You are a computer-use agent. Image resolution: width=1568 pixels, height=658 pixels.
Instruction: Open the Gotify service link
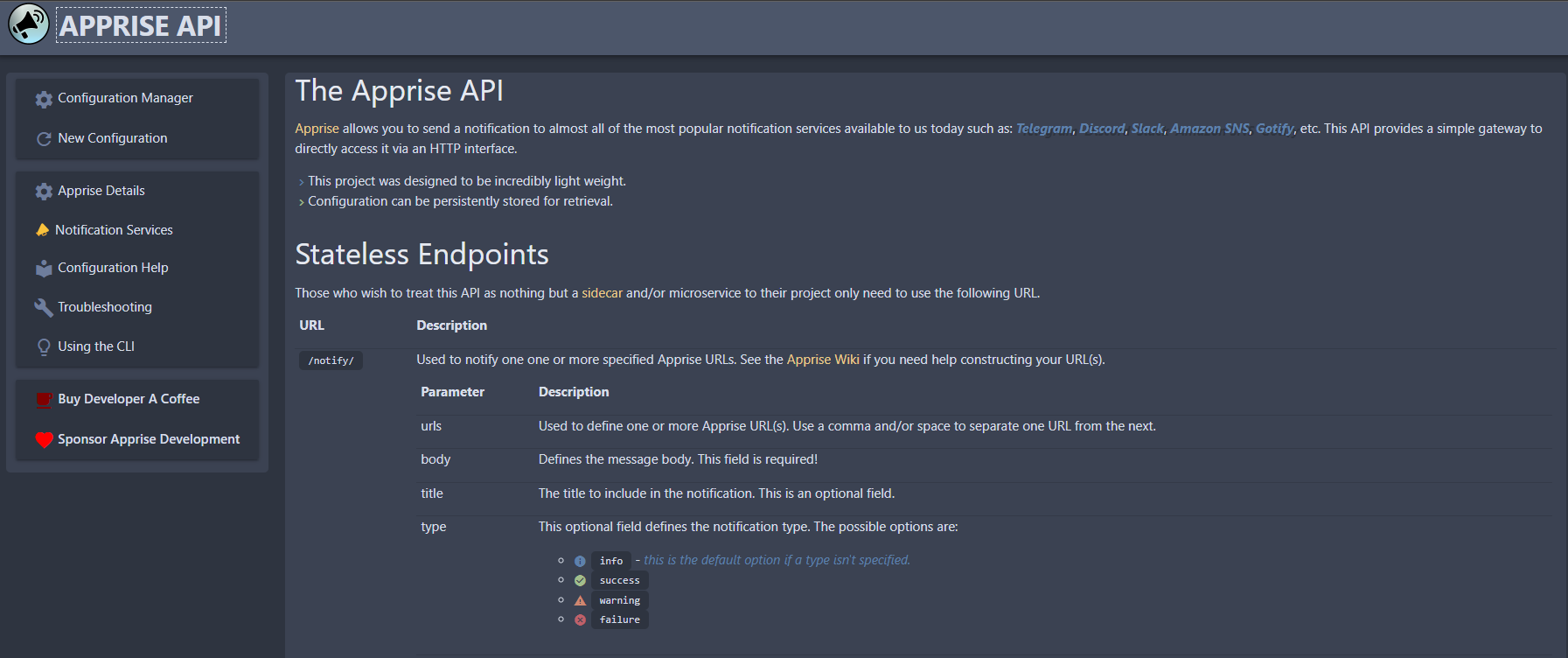1274,129
